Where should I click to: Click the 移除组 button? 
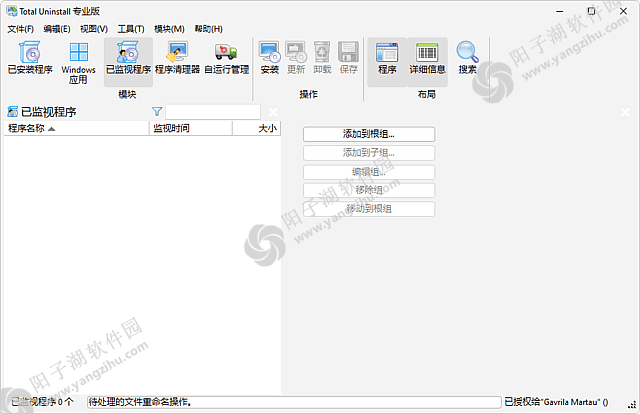click(369, 190)
